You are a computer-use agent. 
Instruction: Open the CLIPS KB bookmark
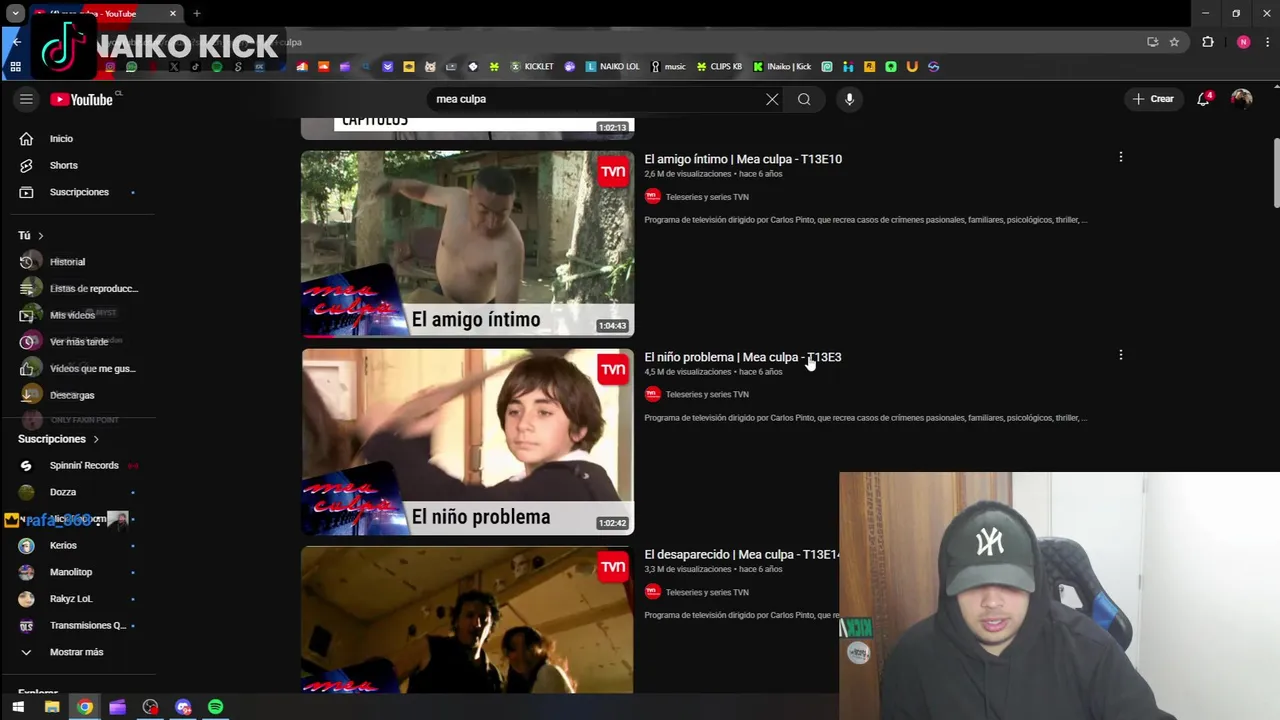point(719,67)
